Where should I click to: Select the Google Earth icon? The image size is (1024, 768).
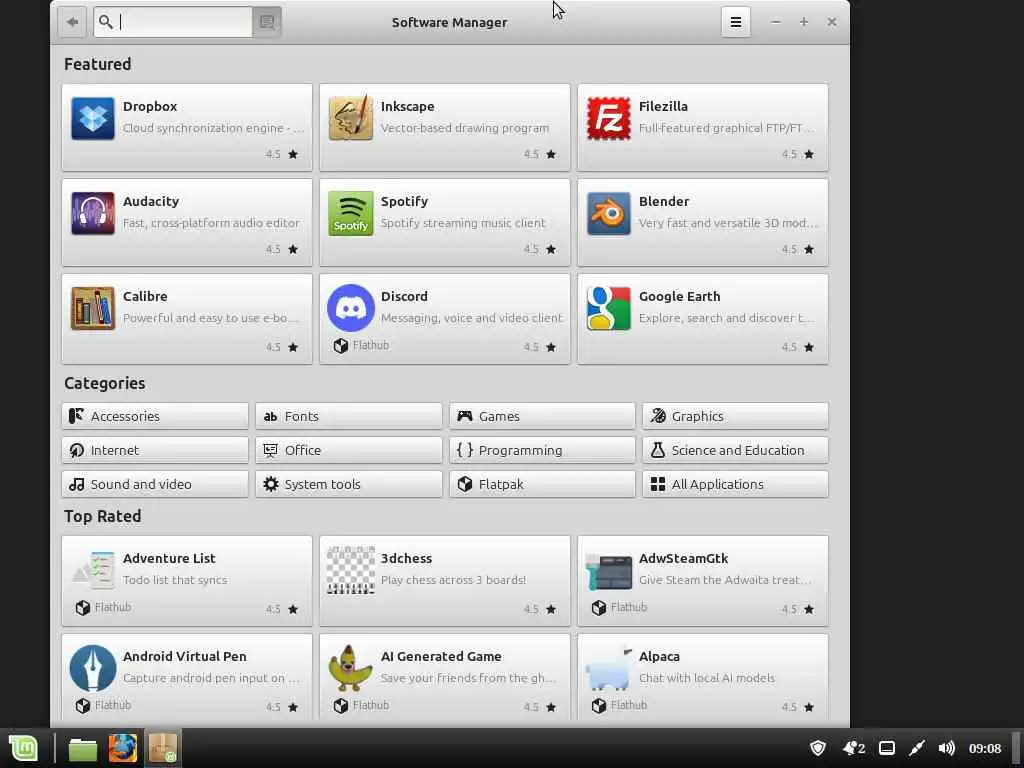609,308
